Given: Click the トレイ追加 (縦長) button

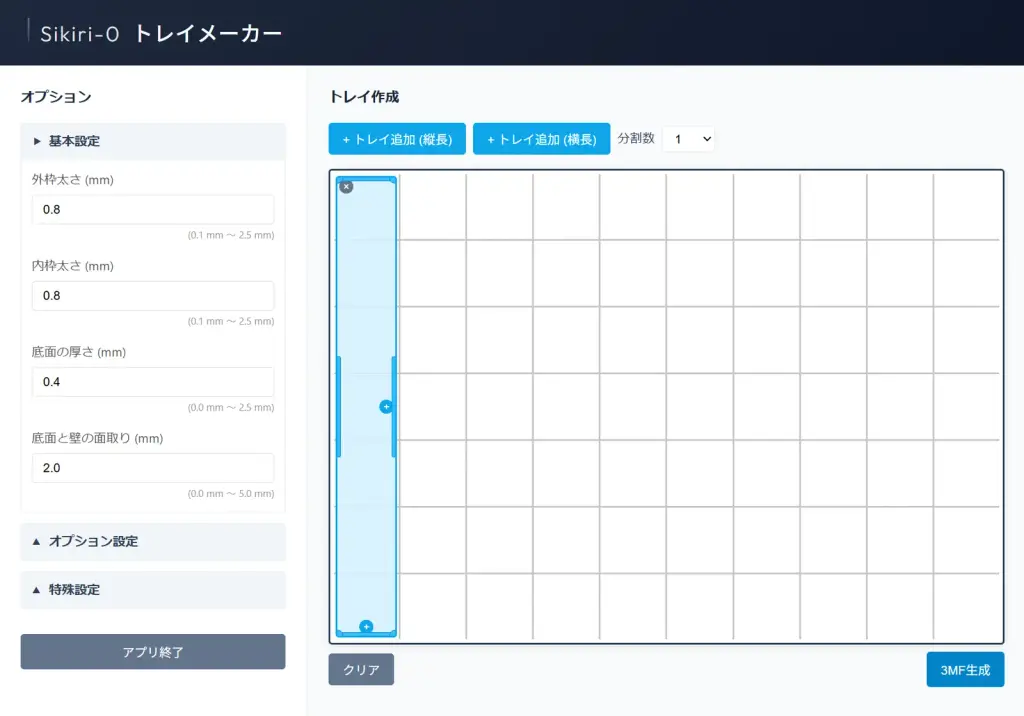Looking at the screenshot, I should [x=397, y=140].
